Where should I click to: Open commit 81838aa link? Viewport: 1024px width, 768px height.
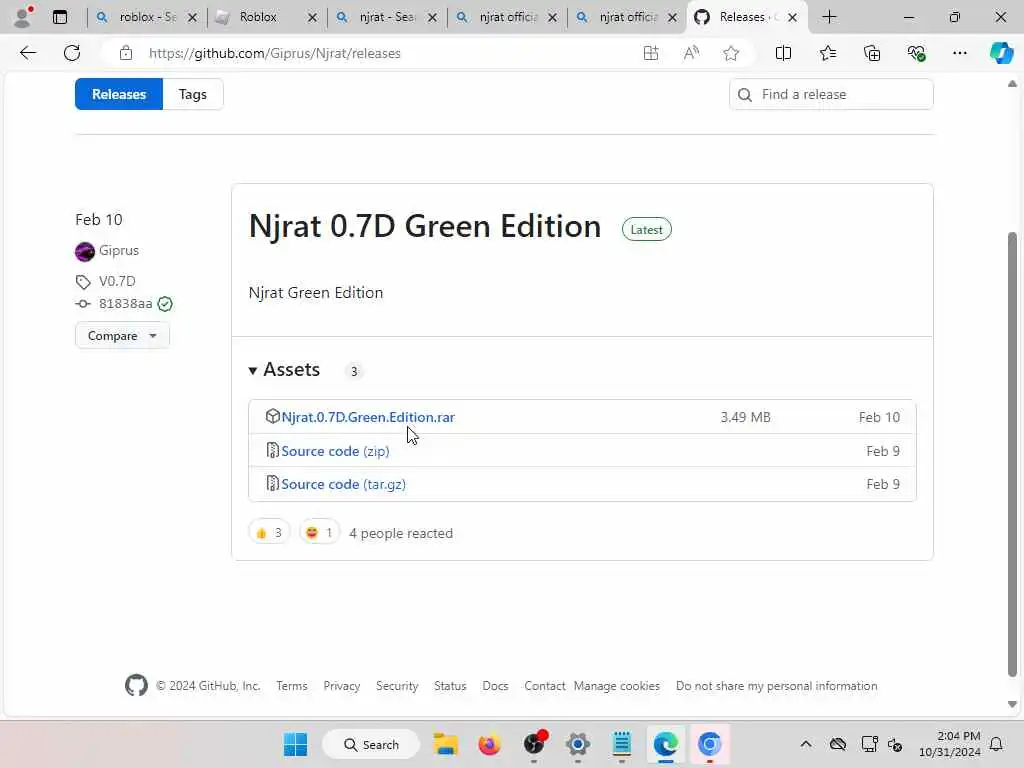[x=125, y=304]
